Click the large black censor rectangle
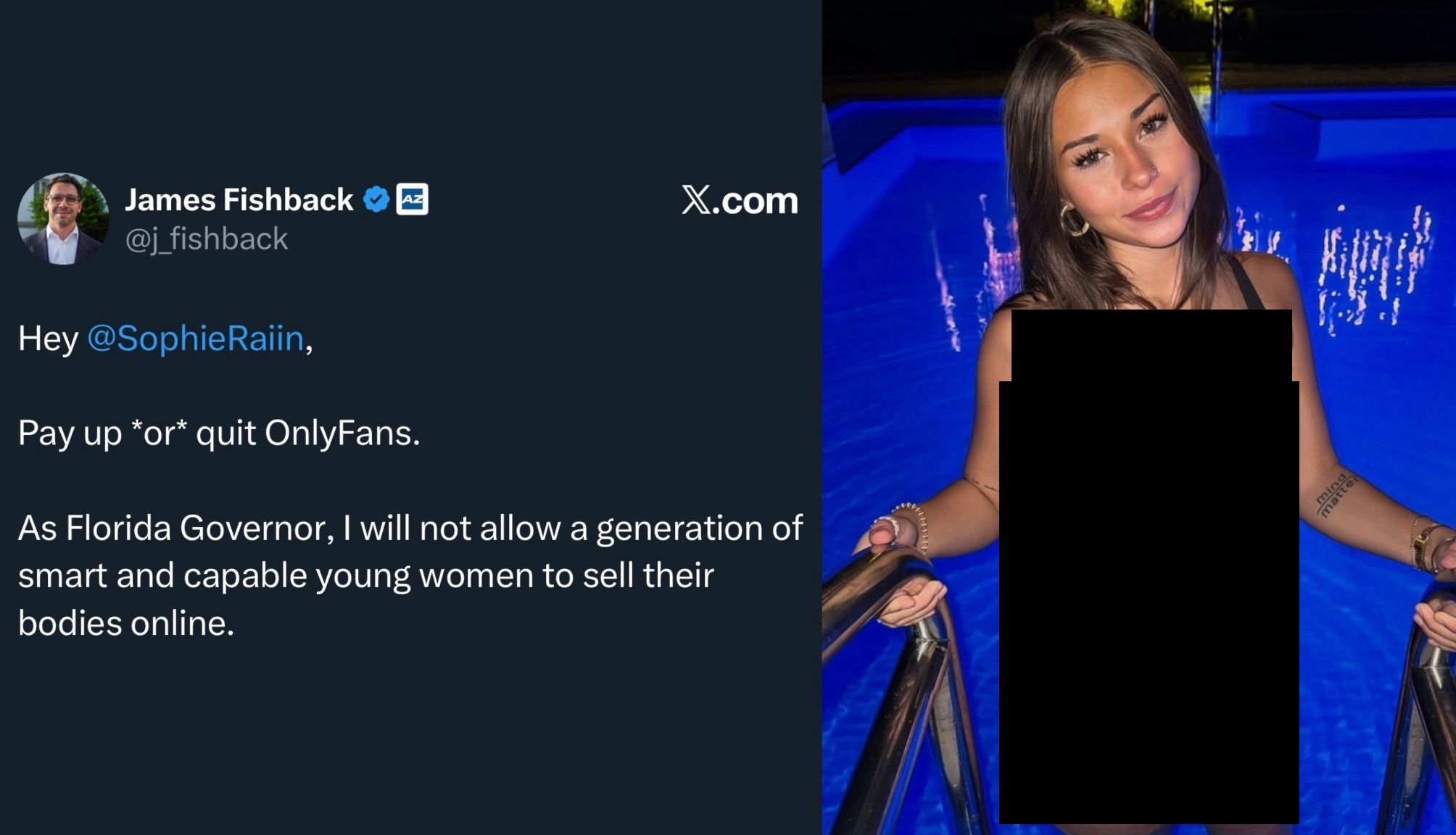This screenshot has width=1456, height=835. [1149, 602]
